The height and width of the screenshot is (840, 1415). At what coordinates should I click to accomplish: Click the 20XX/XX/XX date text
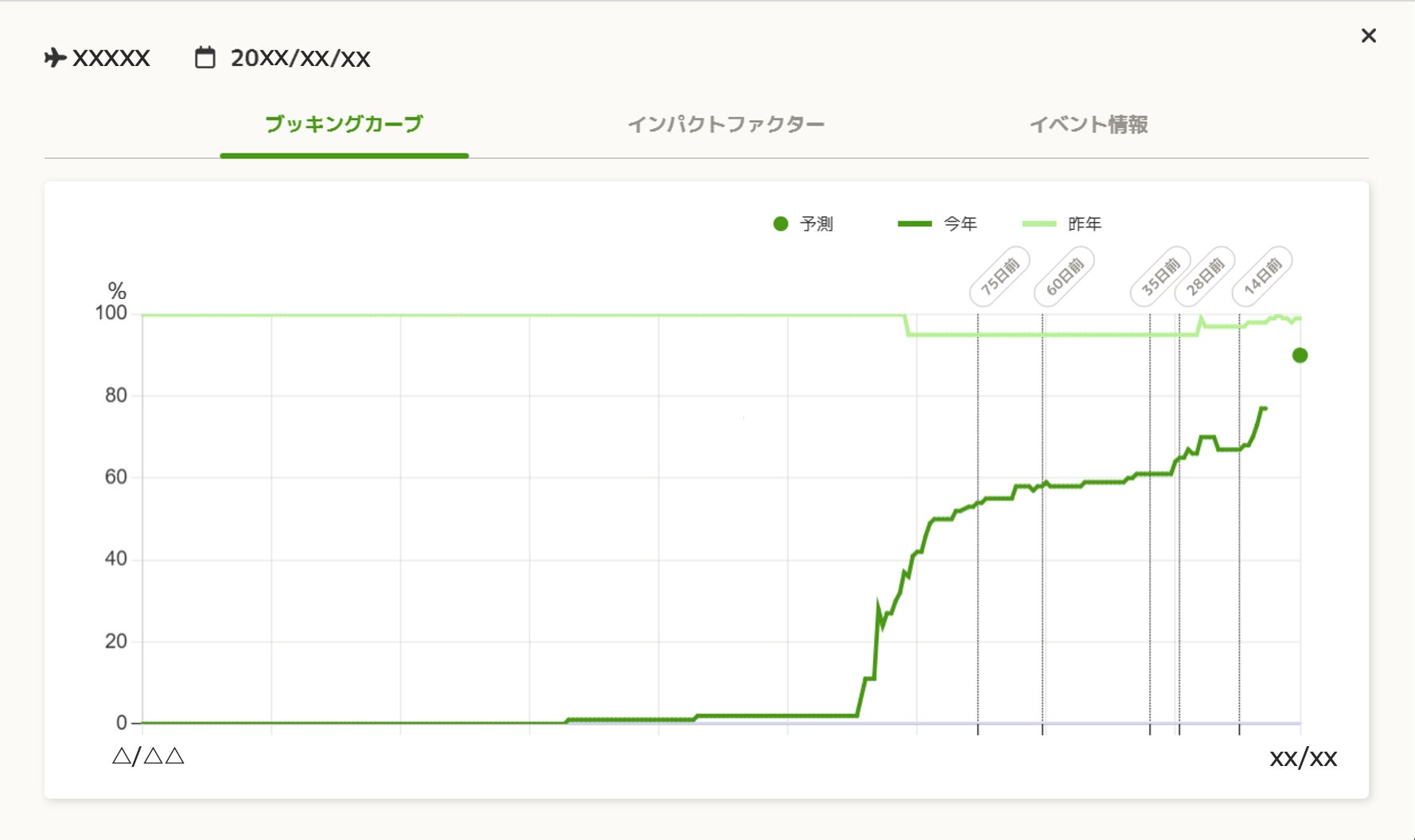(300, 58)
